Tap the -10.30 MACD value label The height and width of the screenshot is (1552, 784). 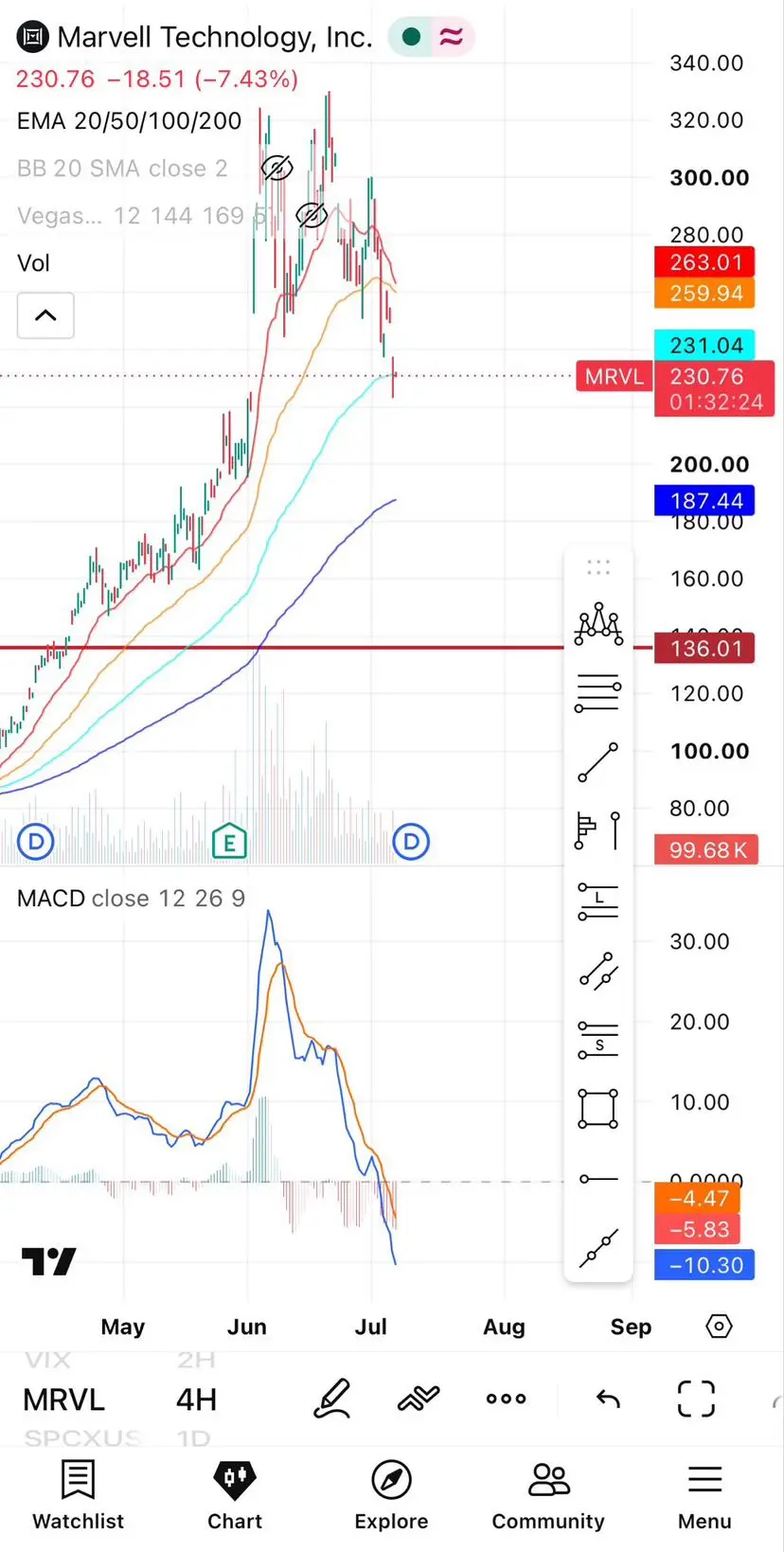pos(704,1265)
